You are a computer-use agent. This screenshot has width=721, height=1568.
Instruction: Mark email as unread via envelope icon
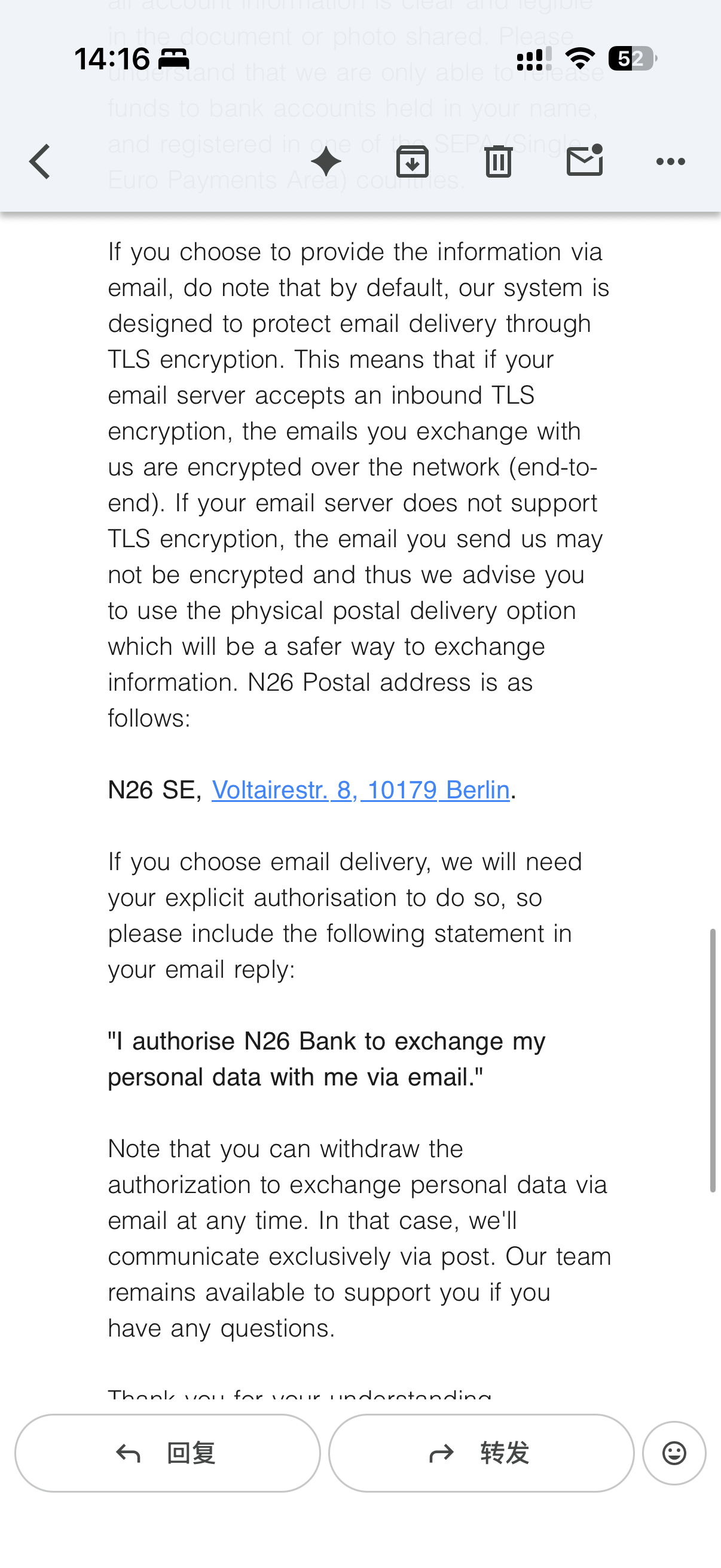click(x=585, y=161)
